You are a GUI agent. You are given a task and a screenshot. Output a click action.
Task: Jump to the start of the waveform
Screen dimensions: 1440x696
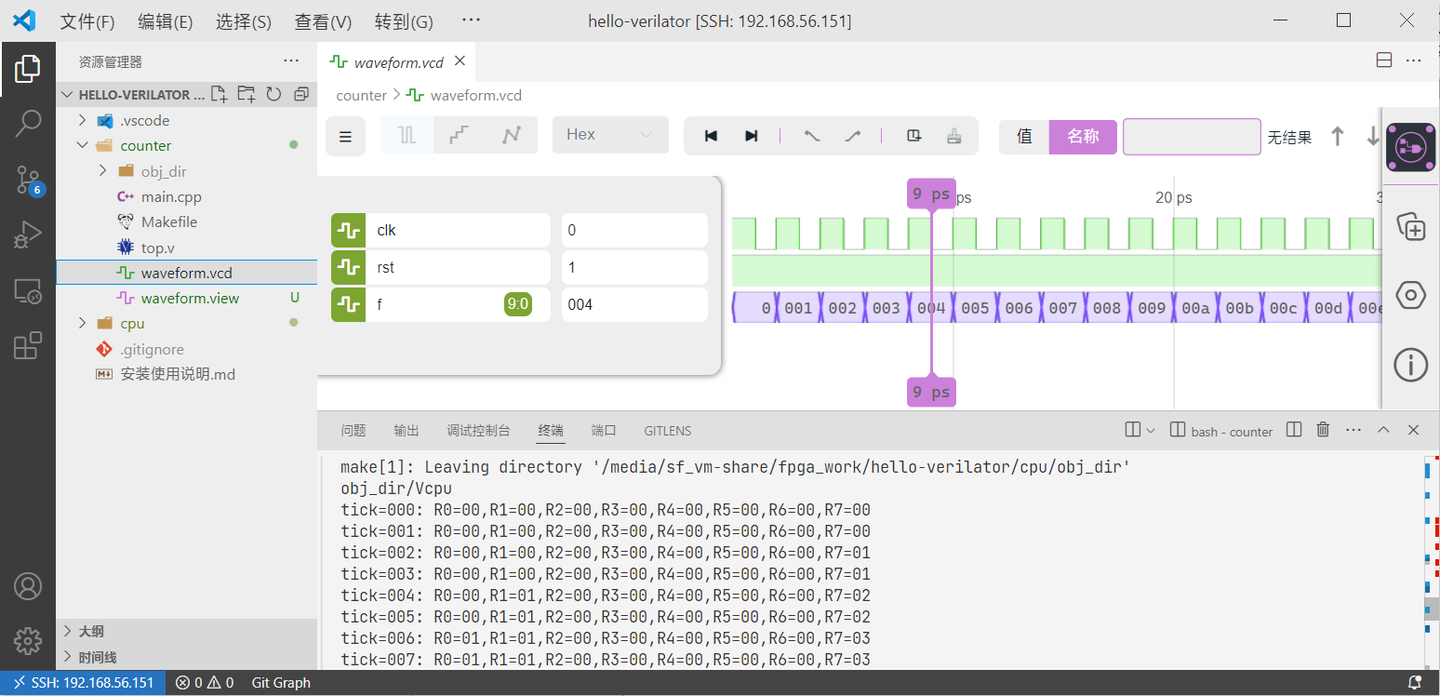pos(710,136)
